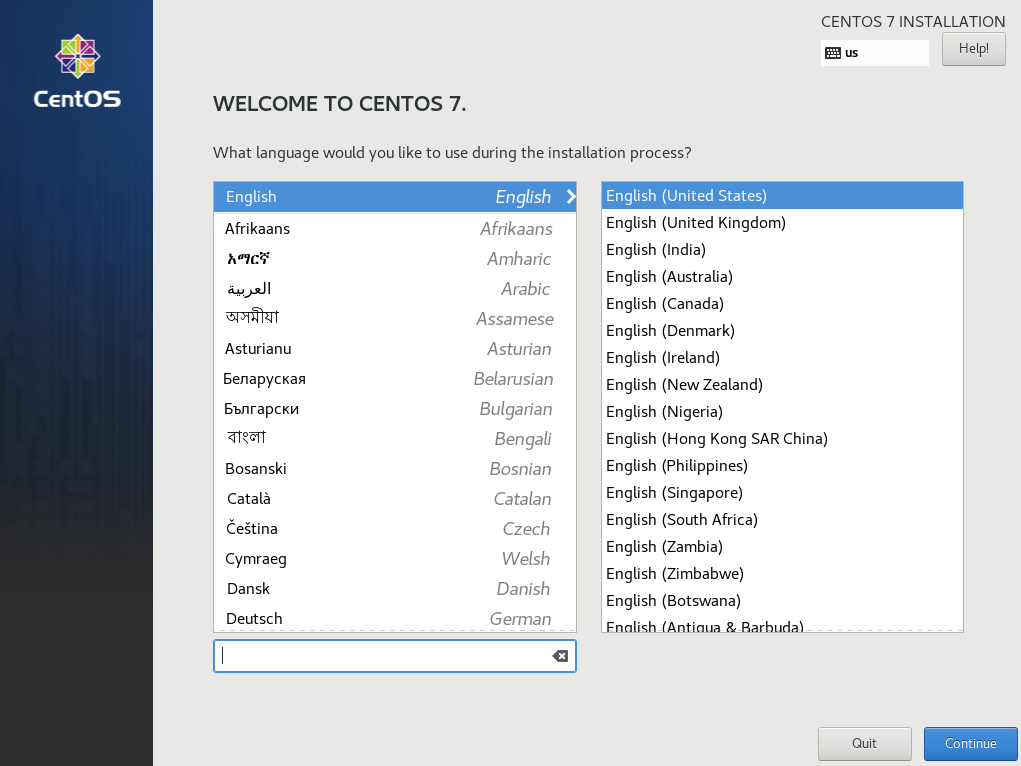
Task: Select English (Hong Kong SAR China) locale
Action: click(x=717, y=438)
